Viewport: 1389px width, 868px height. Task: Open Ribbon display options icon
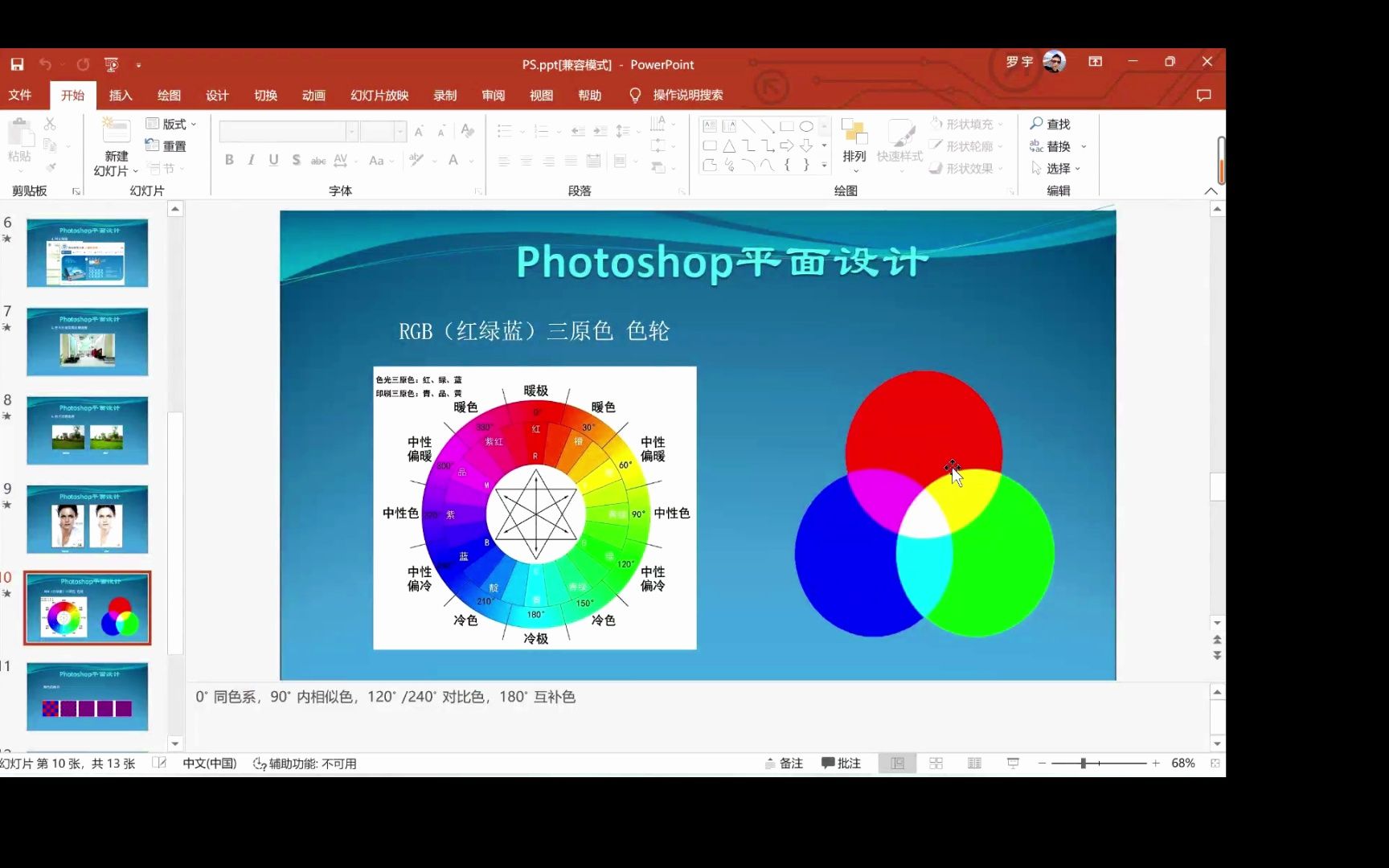click(1095, 62)
